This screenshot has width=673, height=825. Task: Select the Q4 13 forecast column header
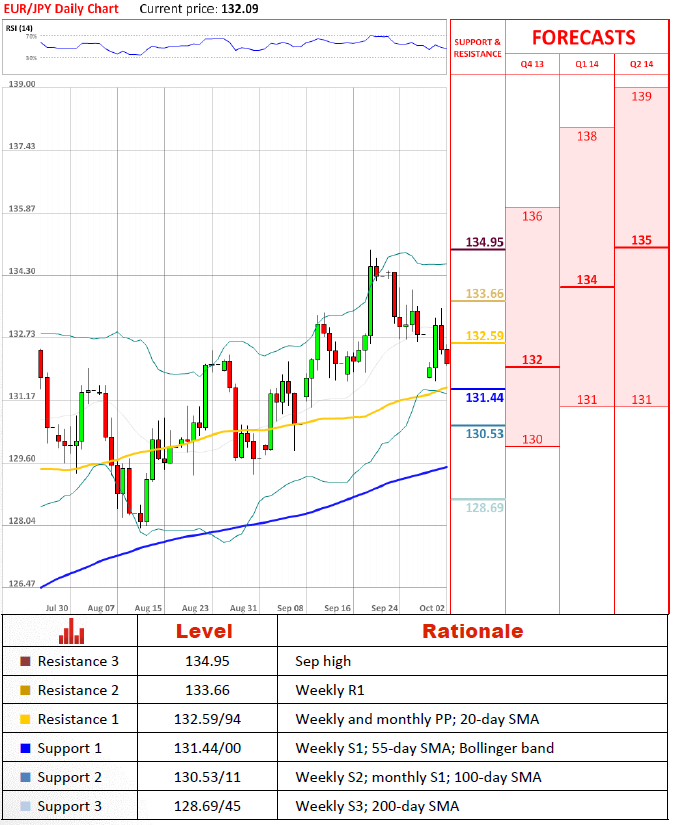point(532,64)
